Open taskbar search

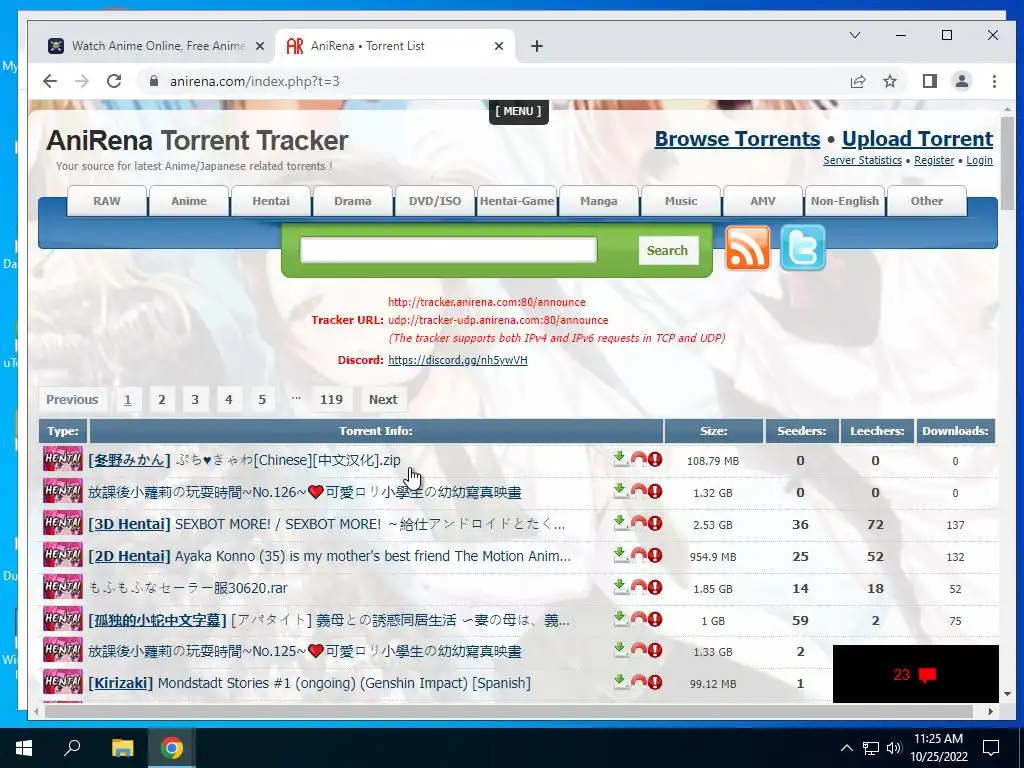[72, 748]
